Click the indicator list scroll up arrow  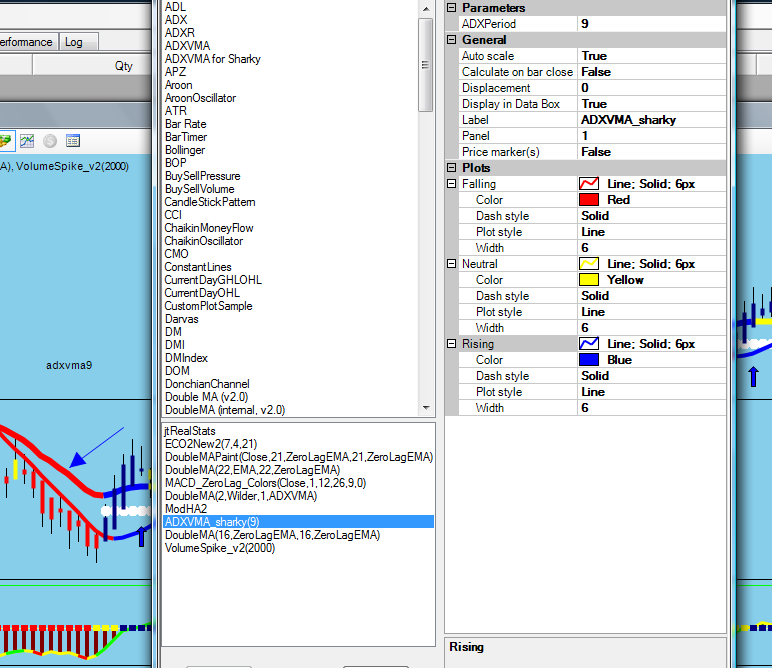pyautogui.click(x=426, y=9)
